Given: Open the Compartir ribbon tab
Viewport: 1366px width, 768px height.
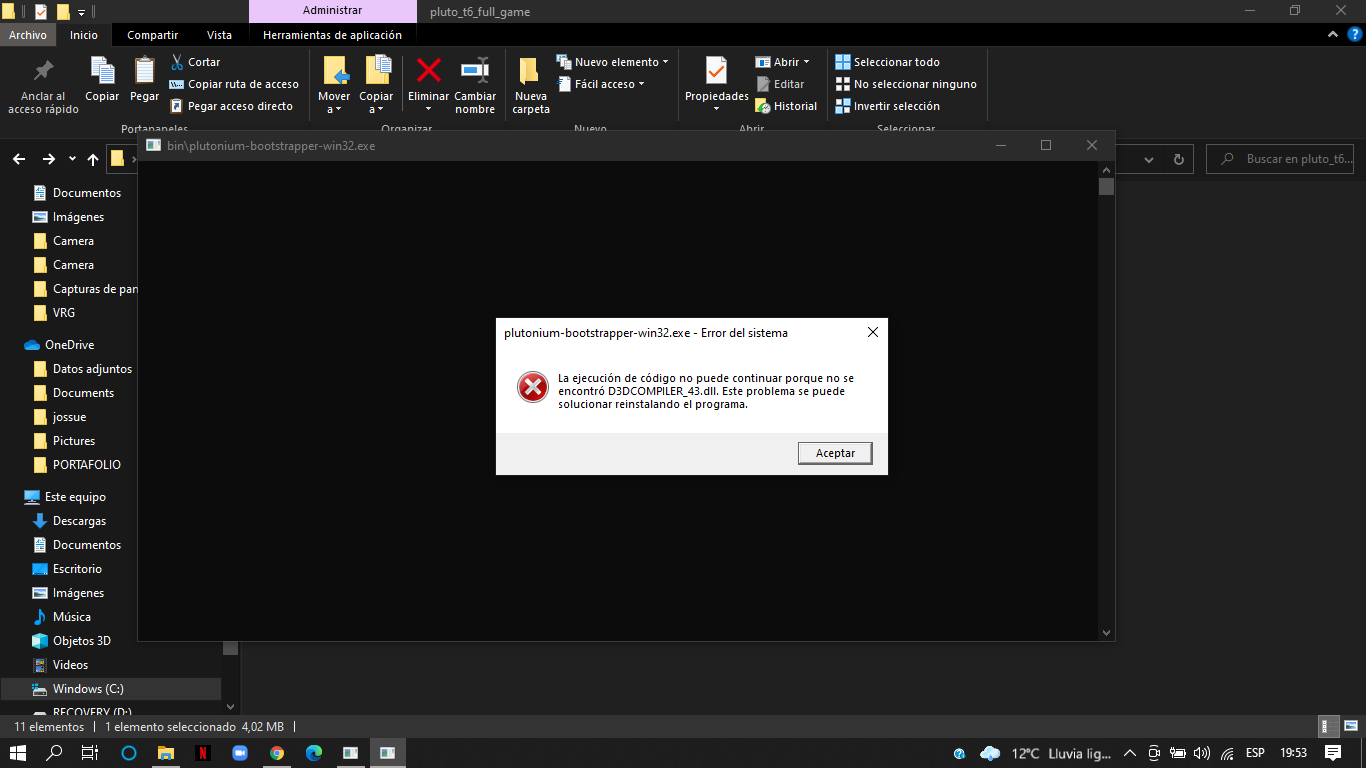Looking at the screenshot, I should (x=153, y=35).
